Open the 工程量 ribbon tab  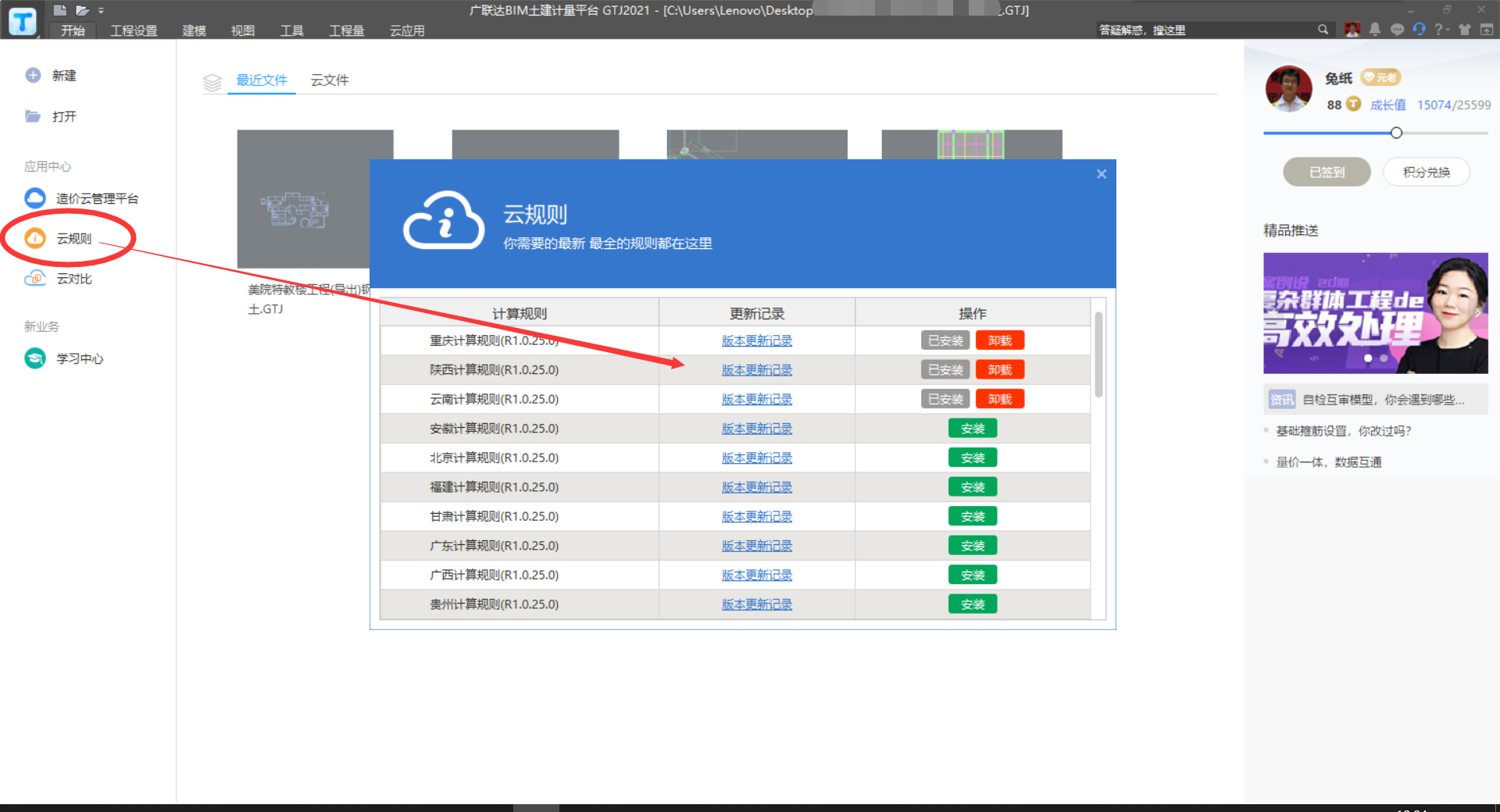(347, 30)
